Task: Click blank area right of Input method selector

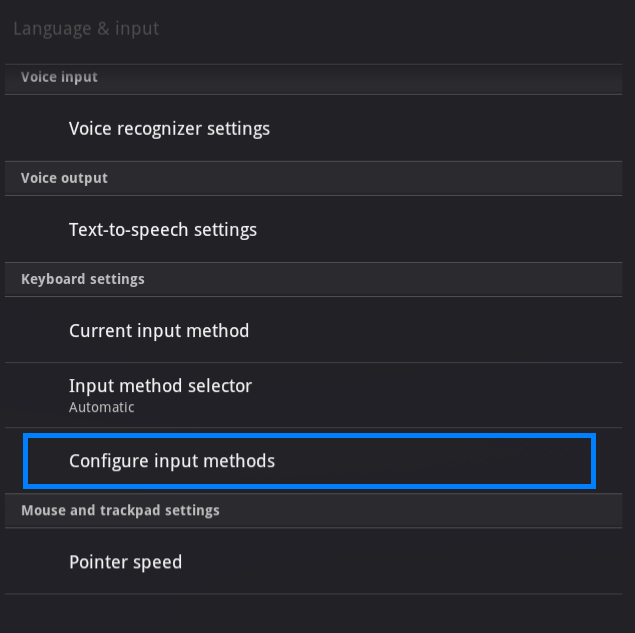Action: click(x=450, y=395)
